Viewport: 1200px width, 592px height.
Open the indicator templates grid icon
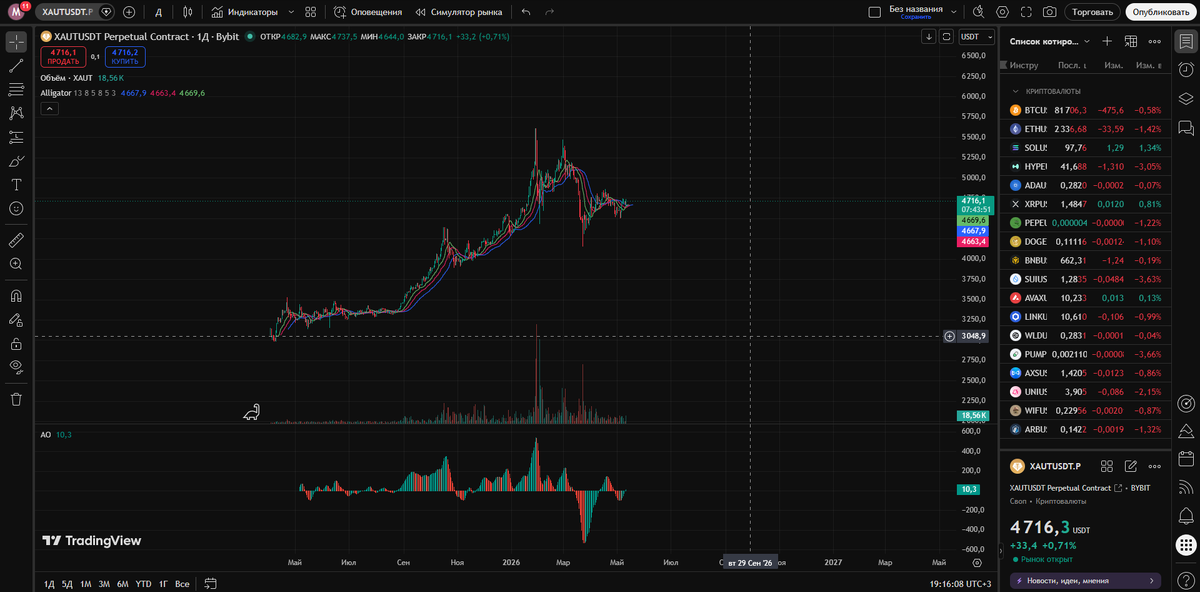point(310,12)
